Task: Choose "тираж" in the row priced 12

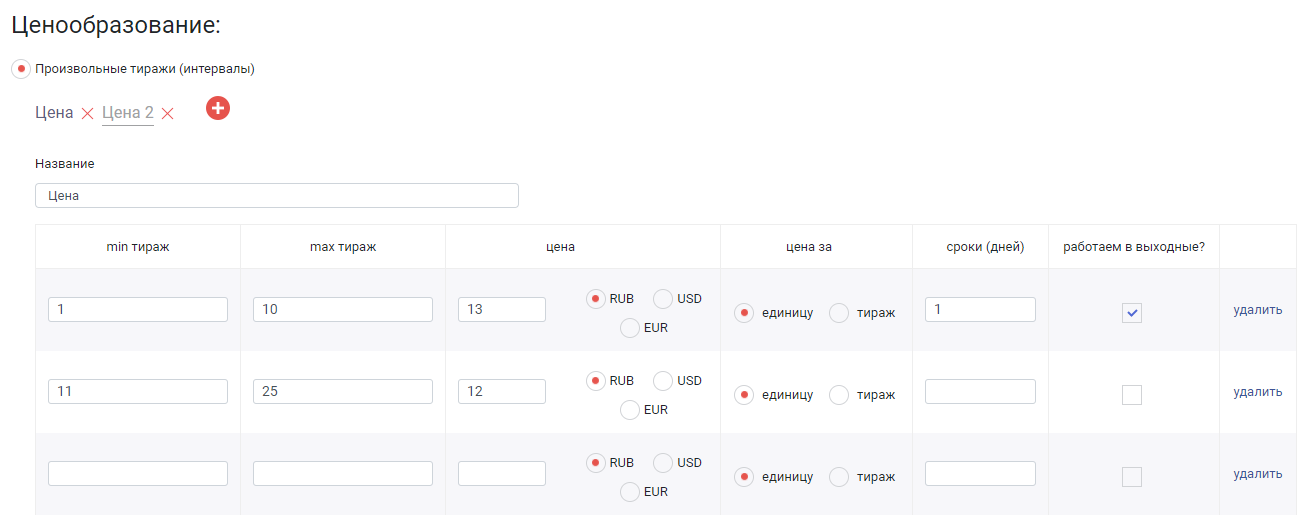Action: tap(839, 395)
